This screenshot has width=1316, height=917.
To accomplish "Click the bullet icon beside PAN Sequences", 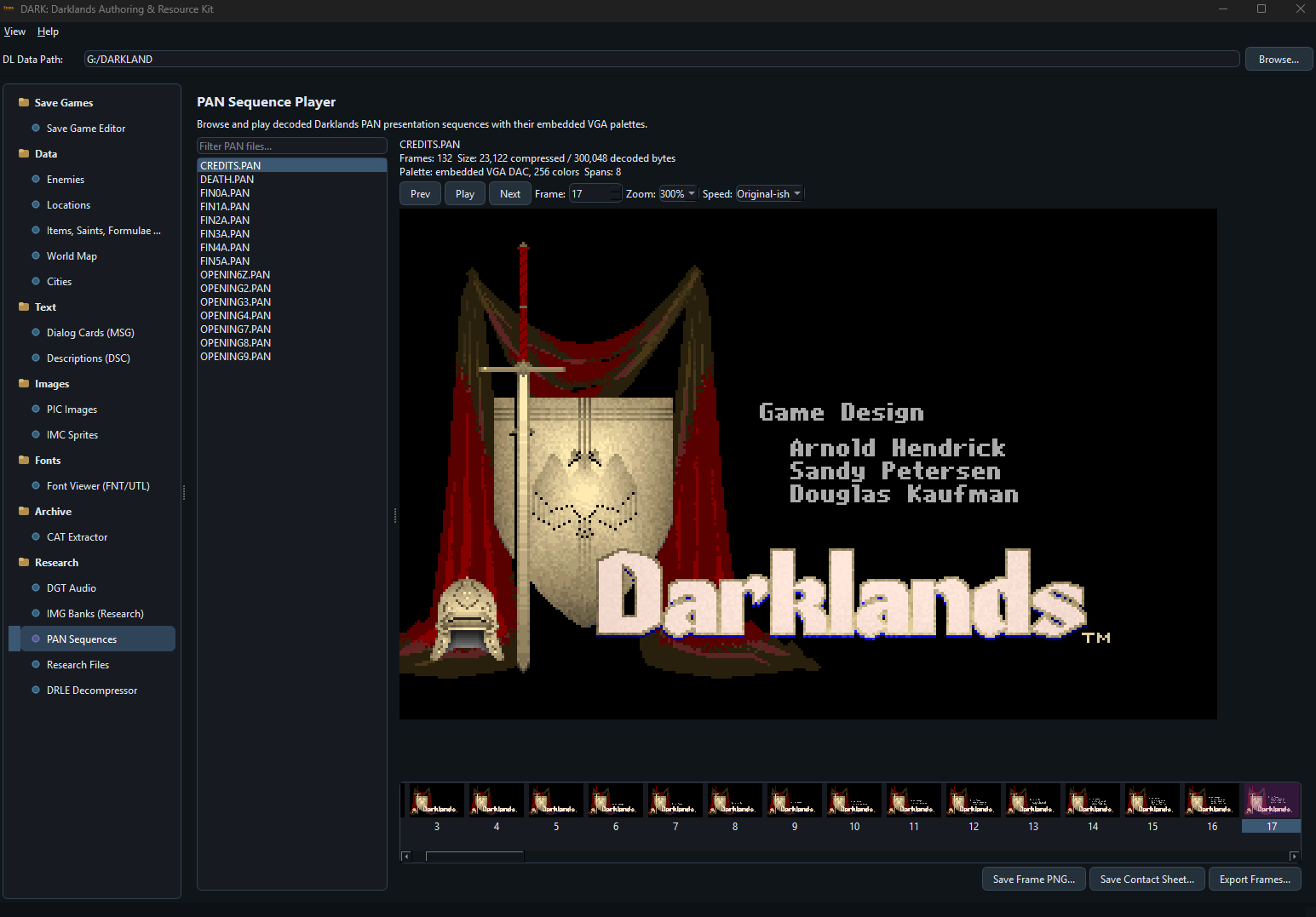I will [x=36, y=639].
